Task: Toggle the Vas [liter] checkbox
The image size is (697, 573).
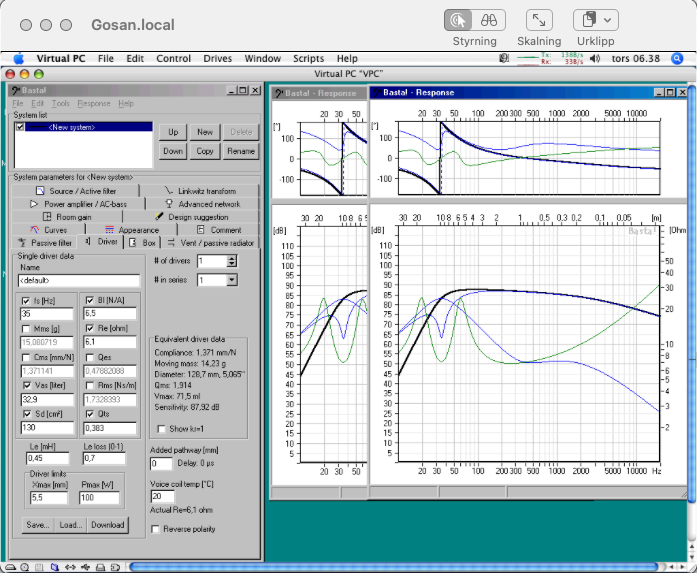Action: 27,385
